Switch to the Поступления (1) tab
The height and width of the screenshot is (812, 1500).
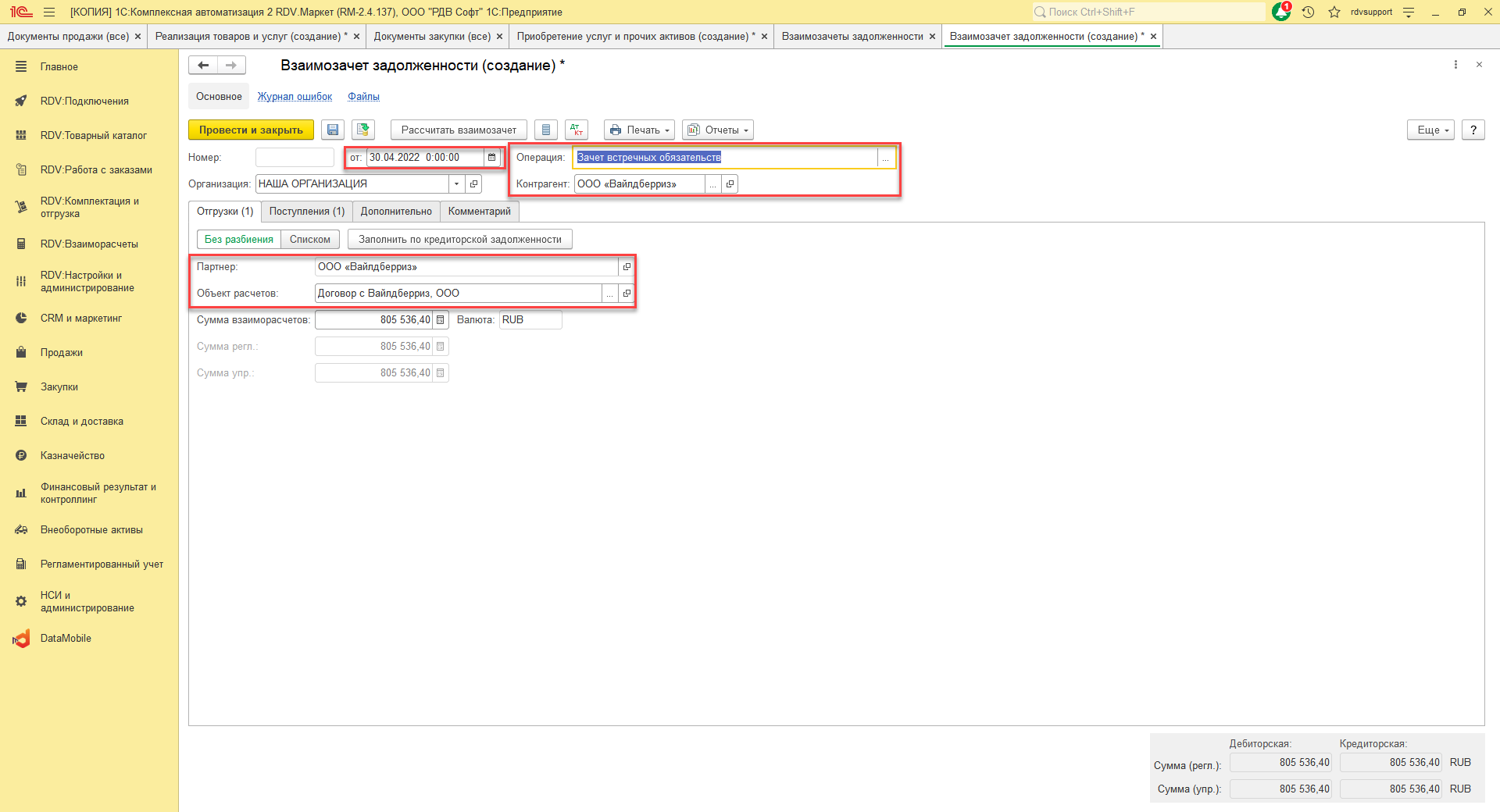click(x=307, y=212)
